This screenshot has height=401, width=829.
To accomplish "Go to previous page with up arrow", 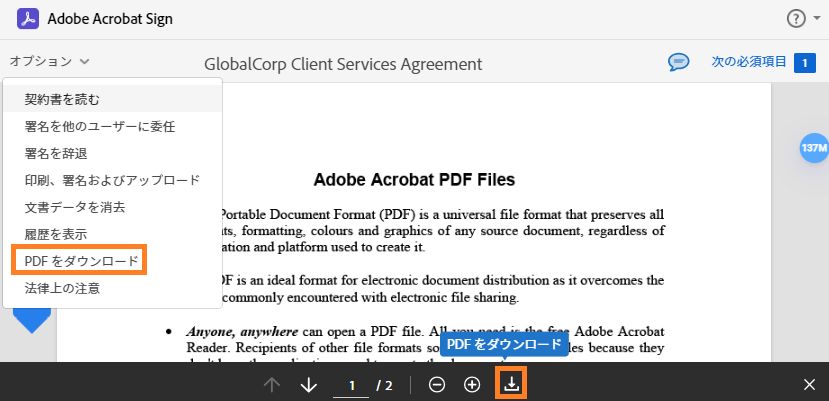I will (x=272, y=385).
